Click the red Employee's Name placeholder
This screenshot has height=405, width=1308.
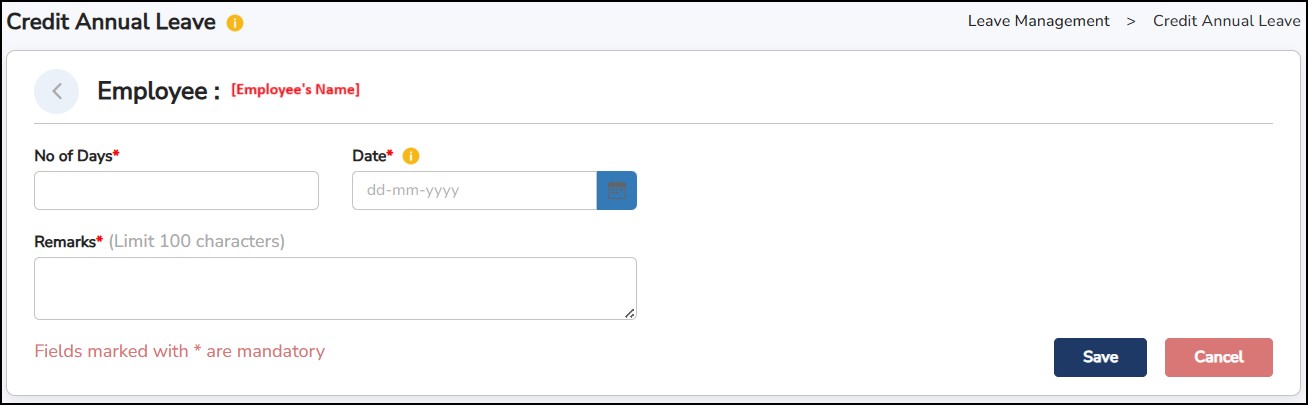tap(295, 90)
